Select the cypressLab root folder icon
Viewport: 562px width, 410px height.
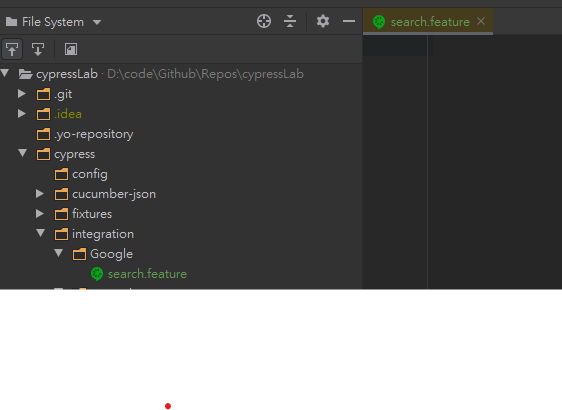tap(25, 74)
